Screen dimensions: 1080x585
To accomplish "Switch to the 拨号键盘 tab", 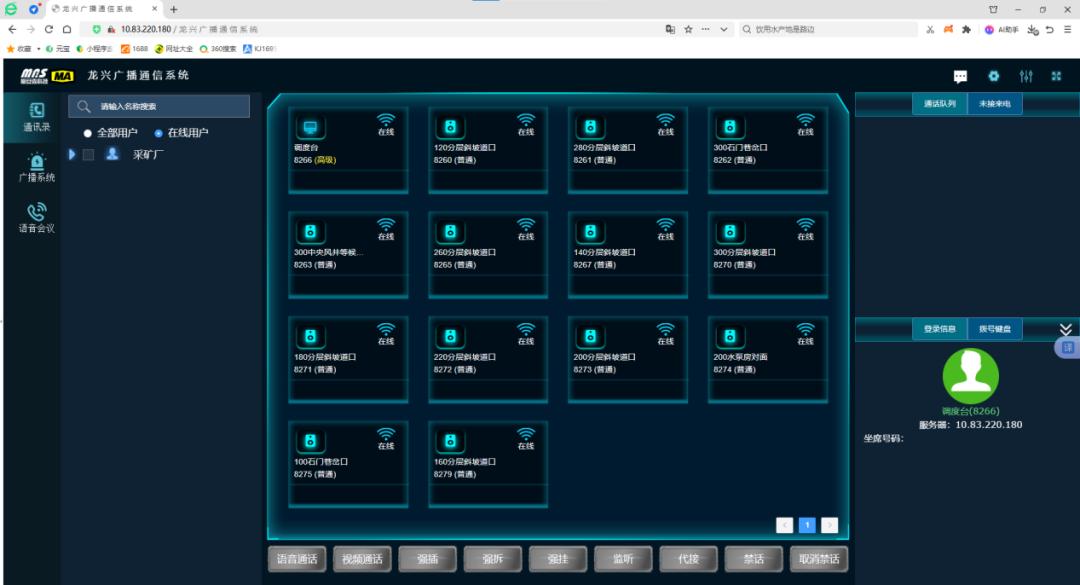I will [x=995, y=329].
